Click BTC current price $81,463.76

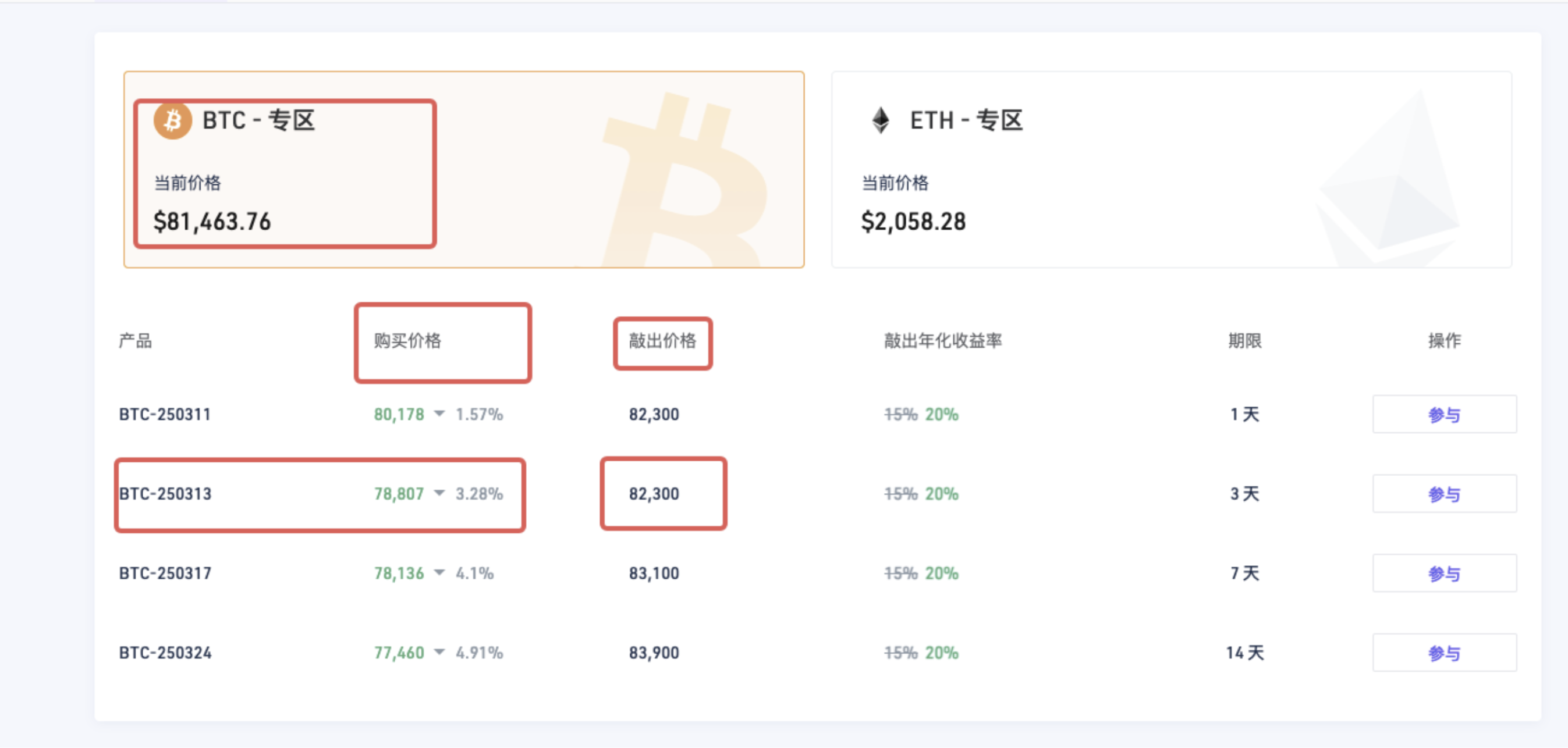[x=212, y=222]
